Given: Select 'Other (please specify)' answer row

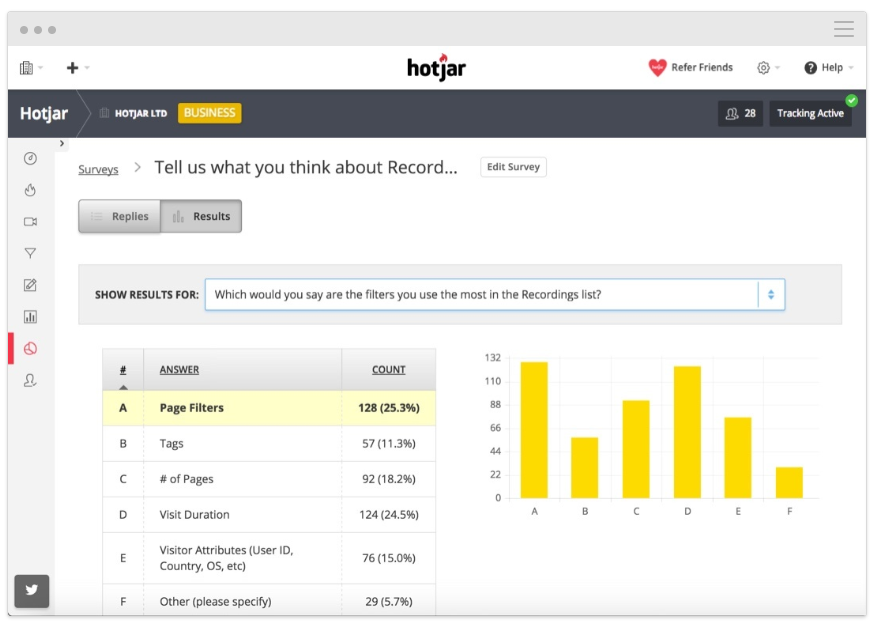Looking at the screenshot, I should (269, 601).
